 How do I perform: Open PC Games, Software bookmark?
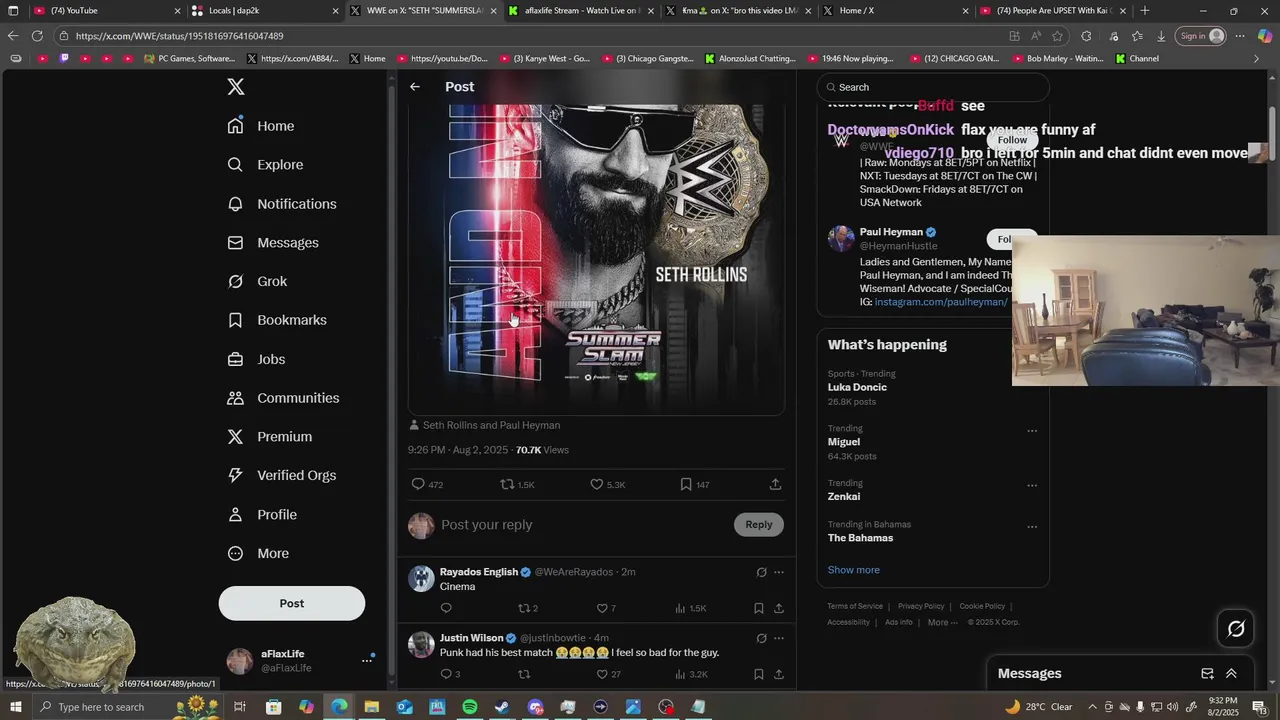tap(189, 59)
